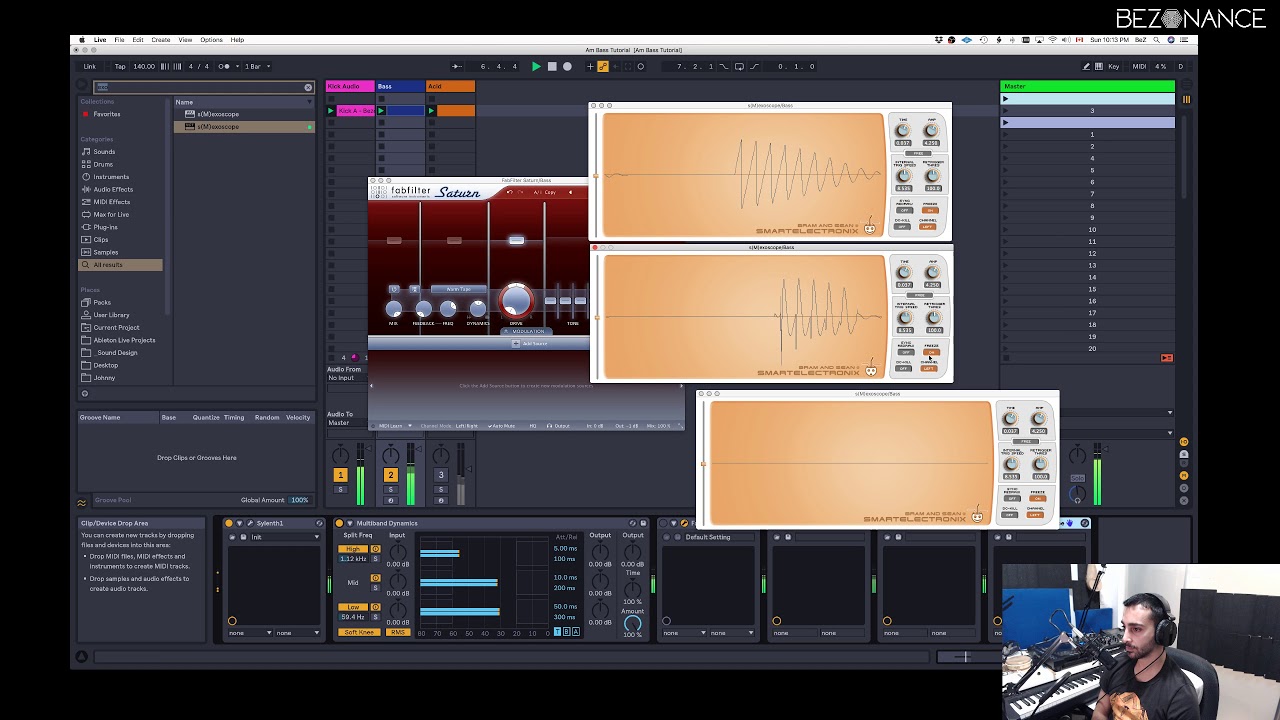
Task: Open Max for Live category in browser
Action: [111, 214]
